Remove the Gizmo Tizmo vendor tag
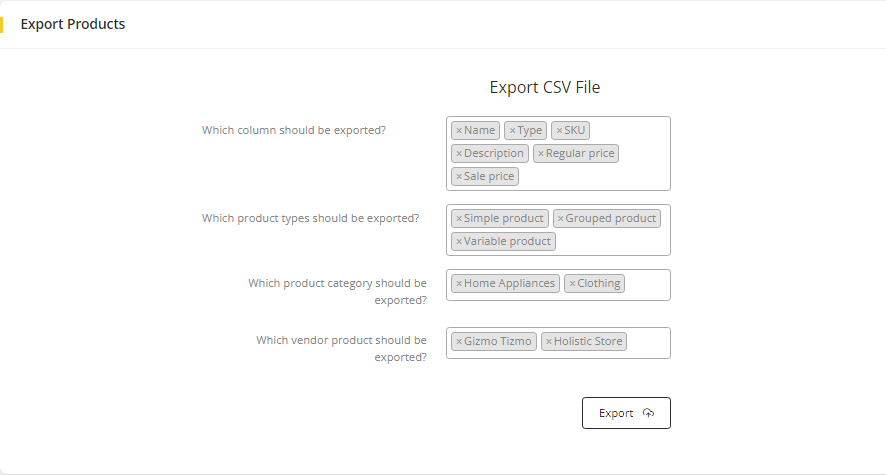 point(459,342)
